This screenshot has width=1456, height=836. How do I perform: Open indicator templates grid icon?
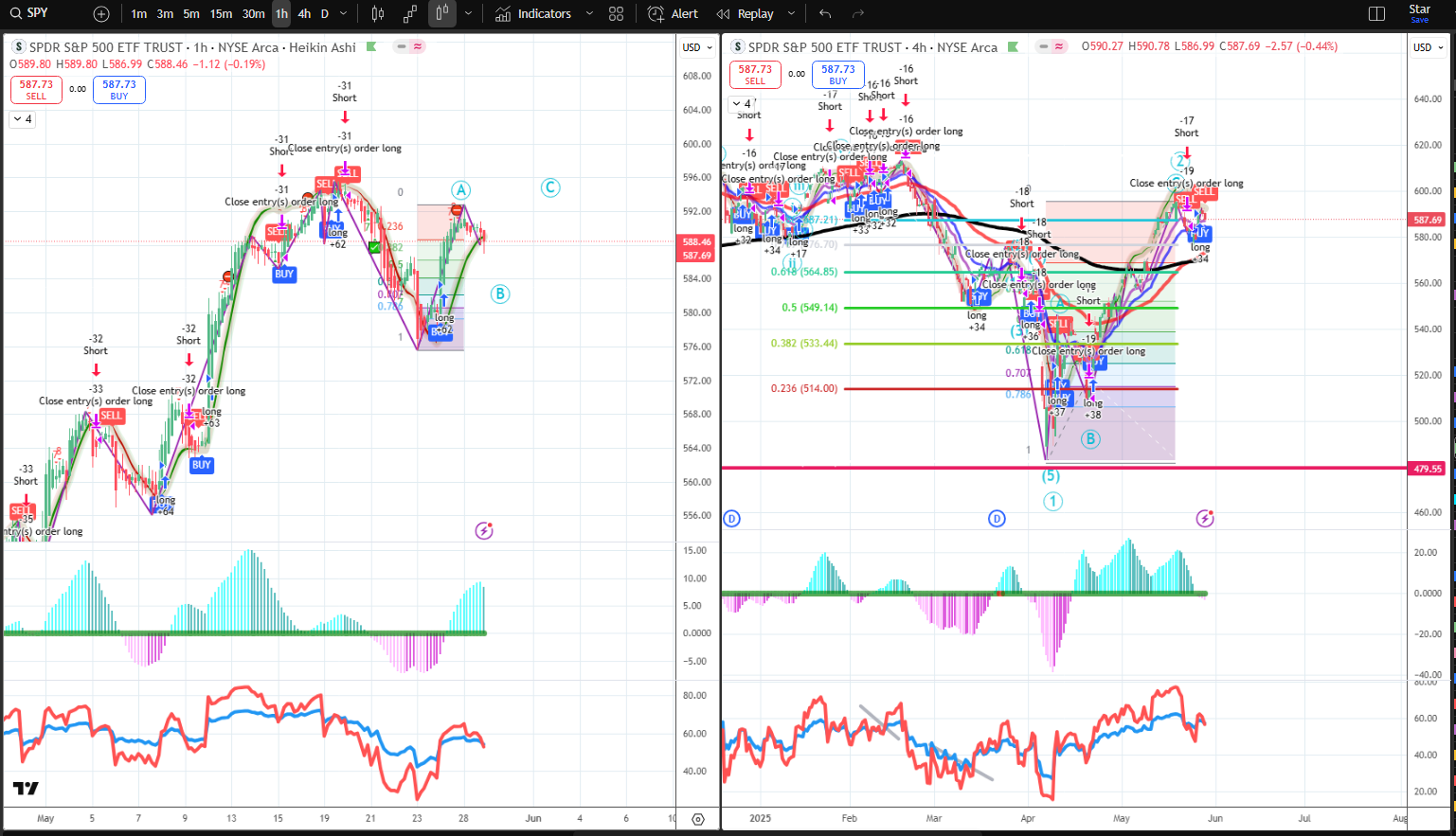(617, 14)
